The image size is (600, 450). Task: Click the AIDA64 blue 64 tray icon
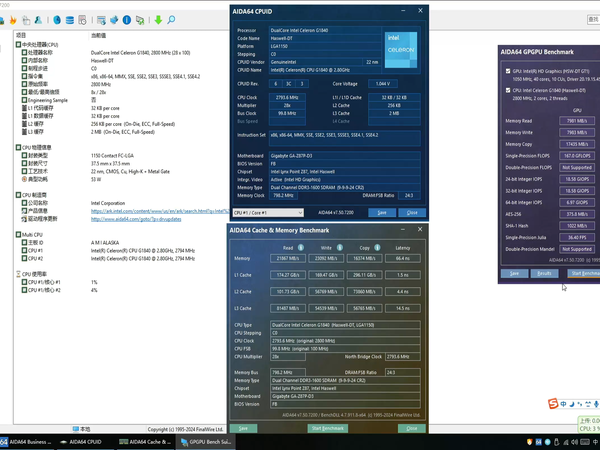click(x=538, y=442)
